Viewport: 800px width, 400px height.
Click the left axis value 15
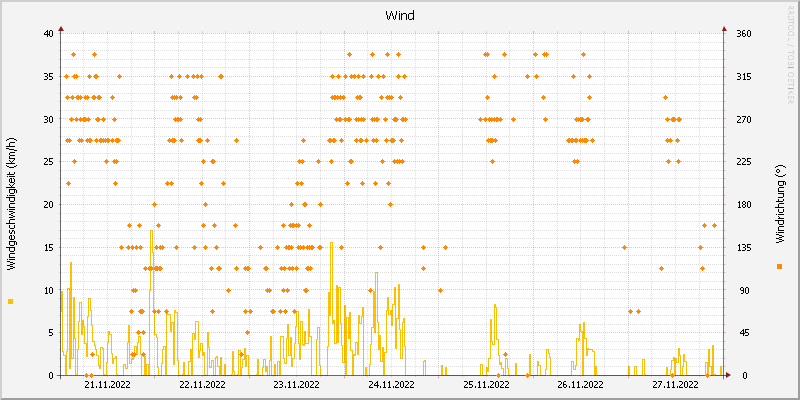pyautogui.click(x=49, y=247)
